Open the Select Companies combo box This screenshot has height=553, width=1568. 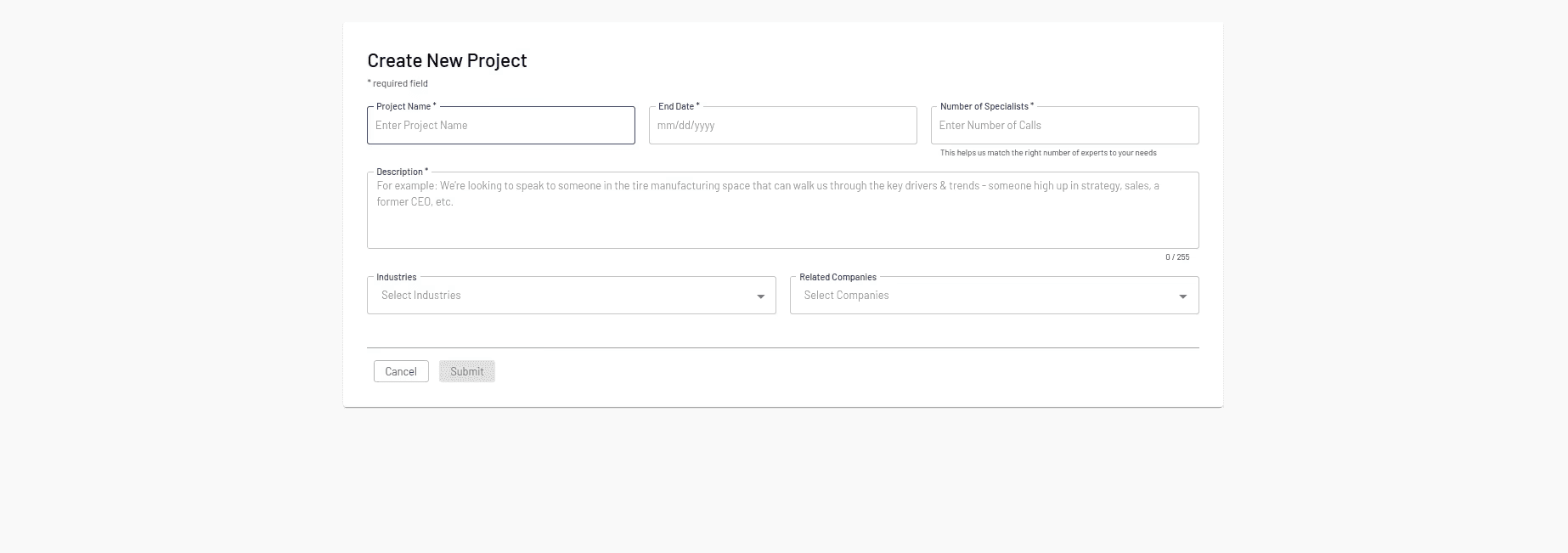(x=994, y=296)
